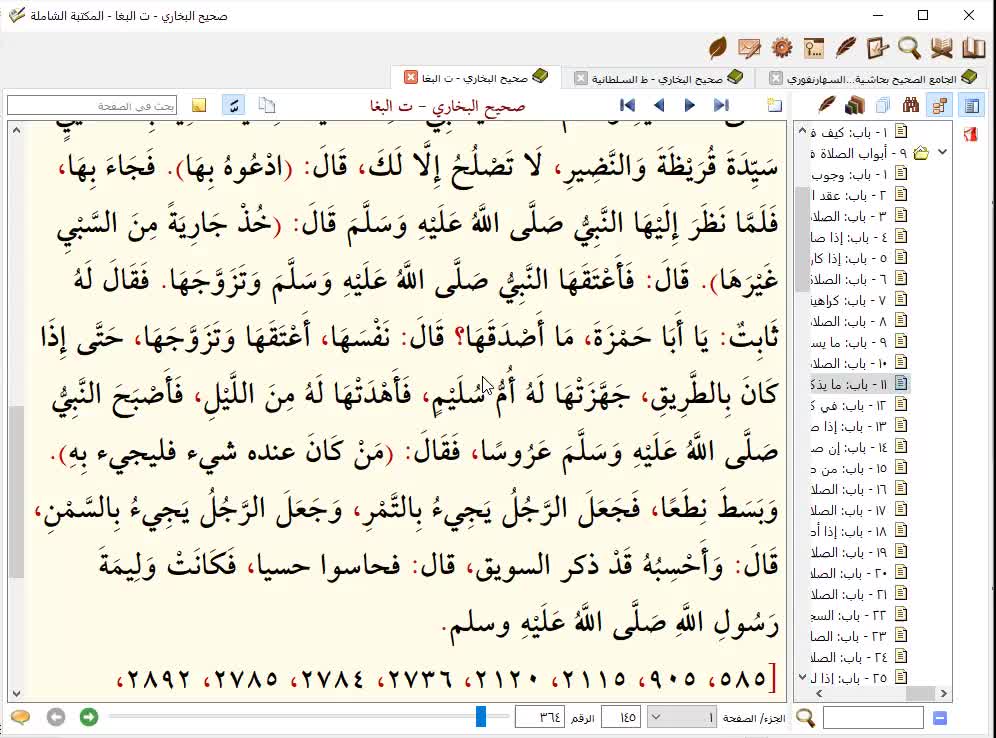Close the 'الجامع الصحيح بحاشية' tab
996x738 pixels.
tap(776, 78)
